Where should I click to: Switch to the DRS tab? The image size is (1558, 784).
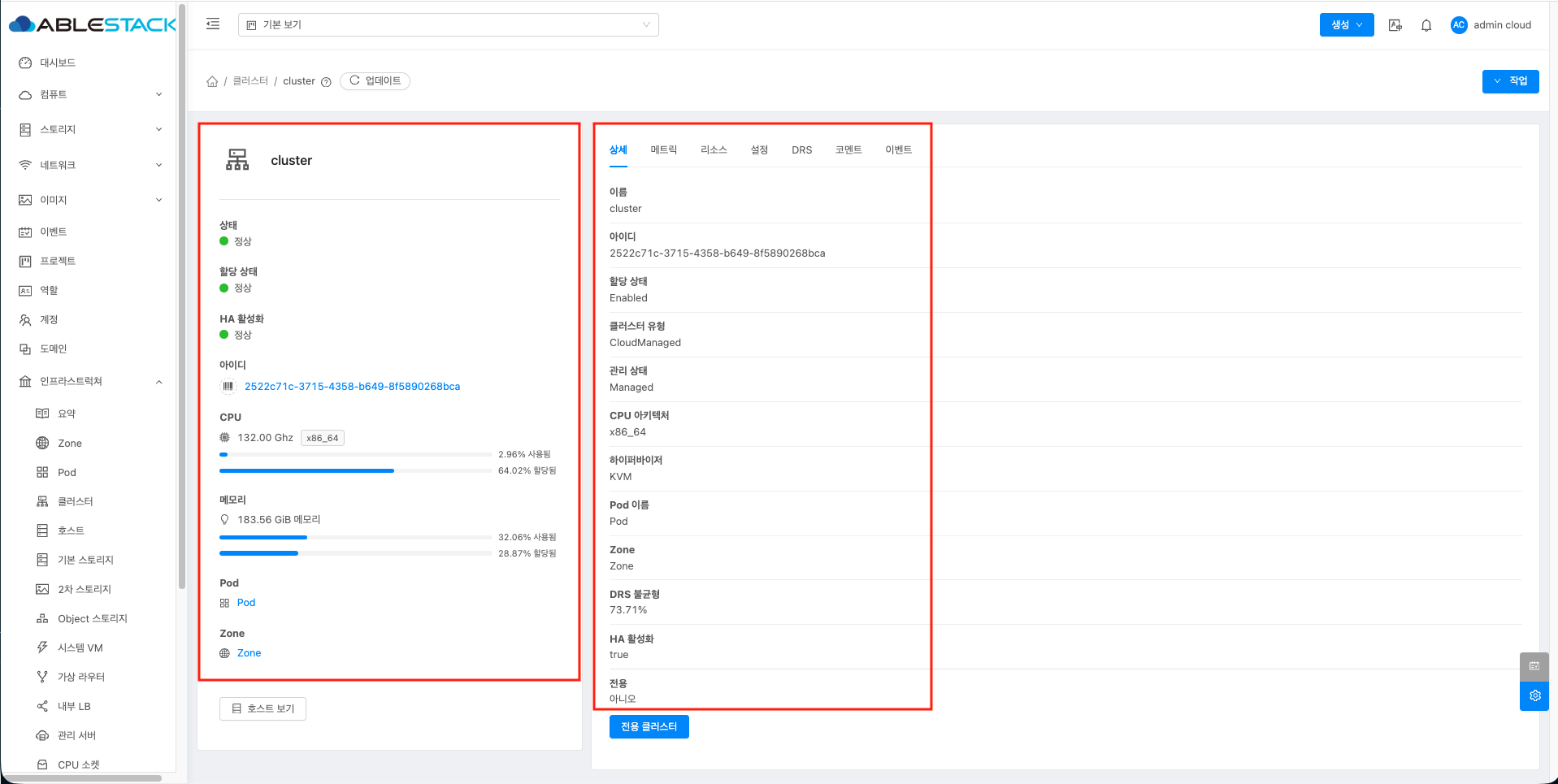[x=801, y=150]
